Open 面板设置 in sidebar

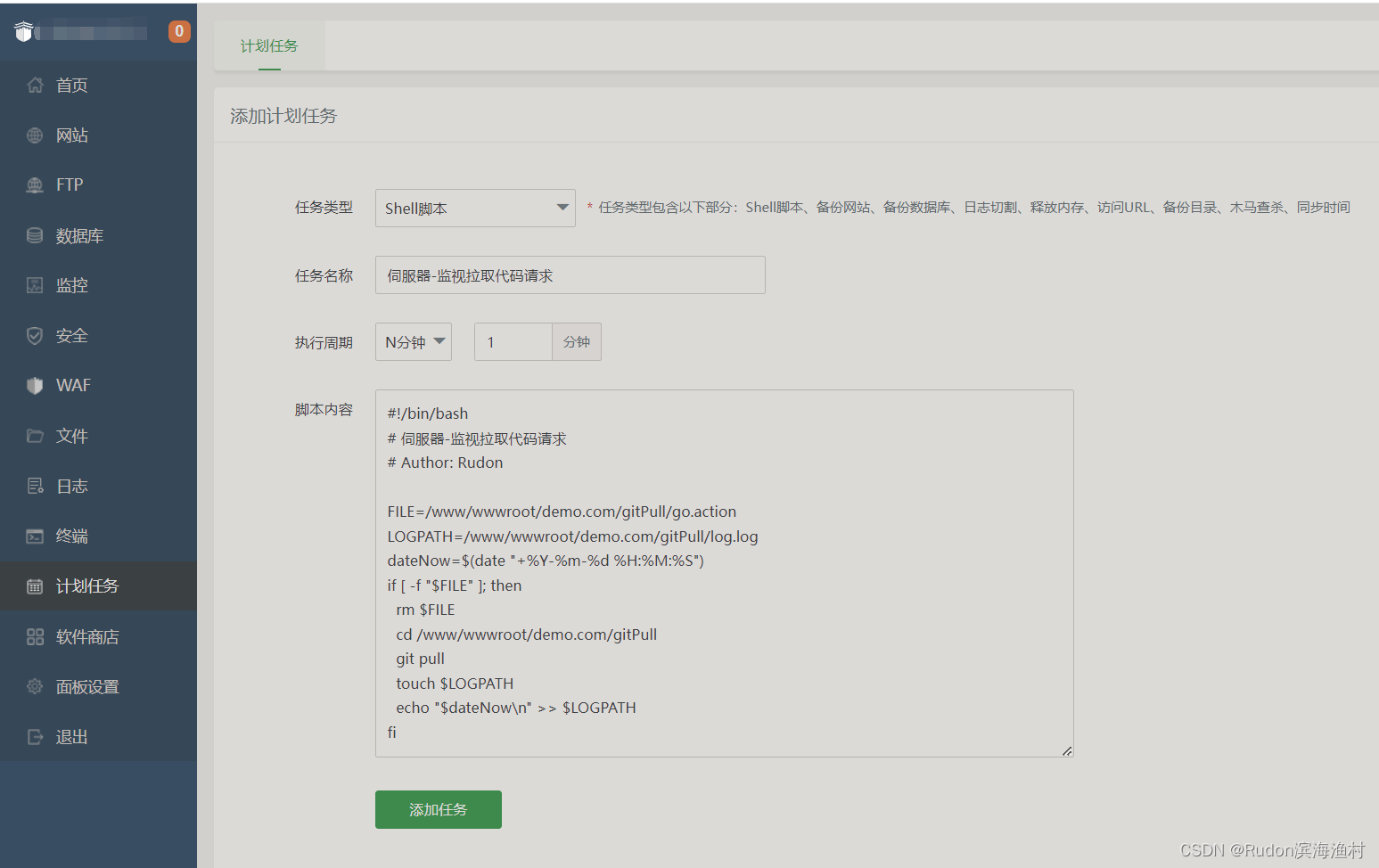coord(98,686)
